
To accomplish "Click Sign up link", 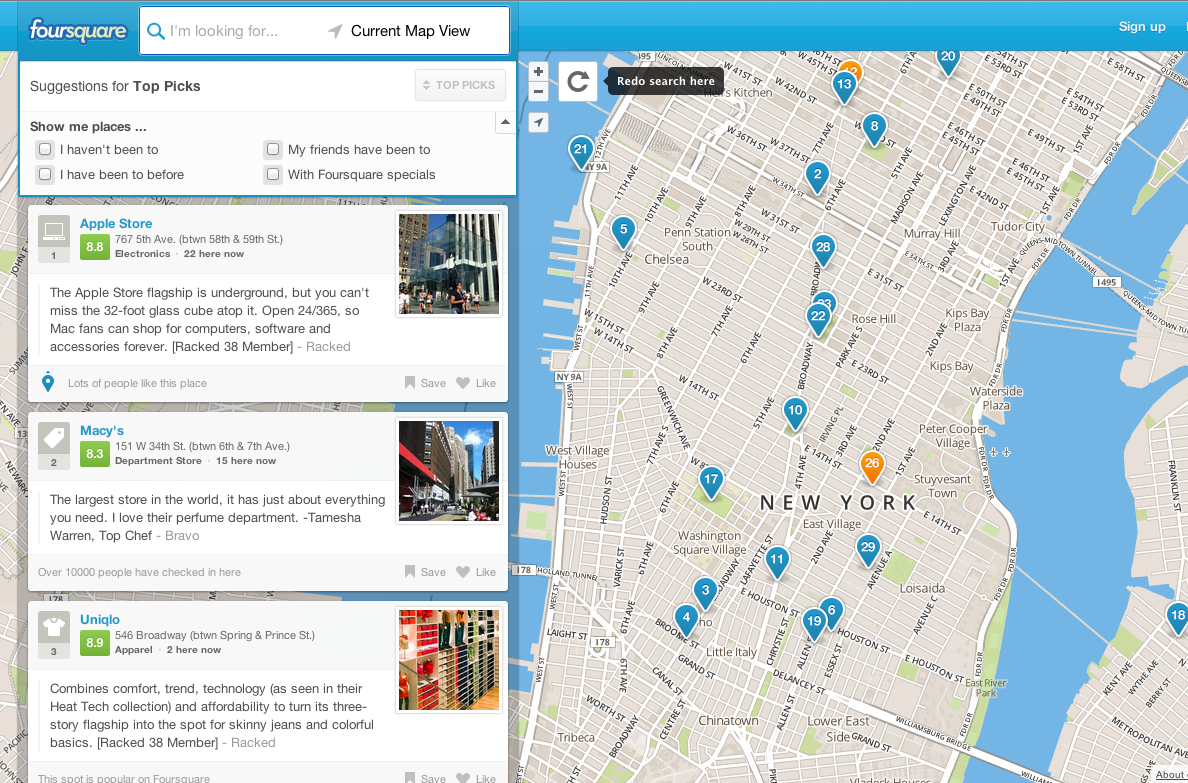I will [x=1142, y=27].
